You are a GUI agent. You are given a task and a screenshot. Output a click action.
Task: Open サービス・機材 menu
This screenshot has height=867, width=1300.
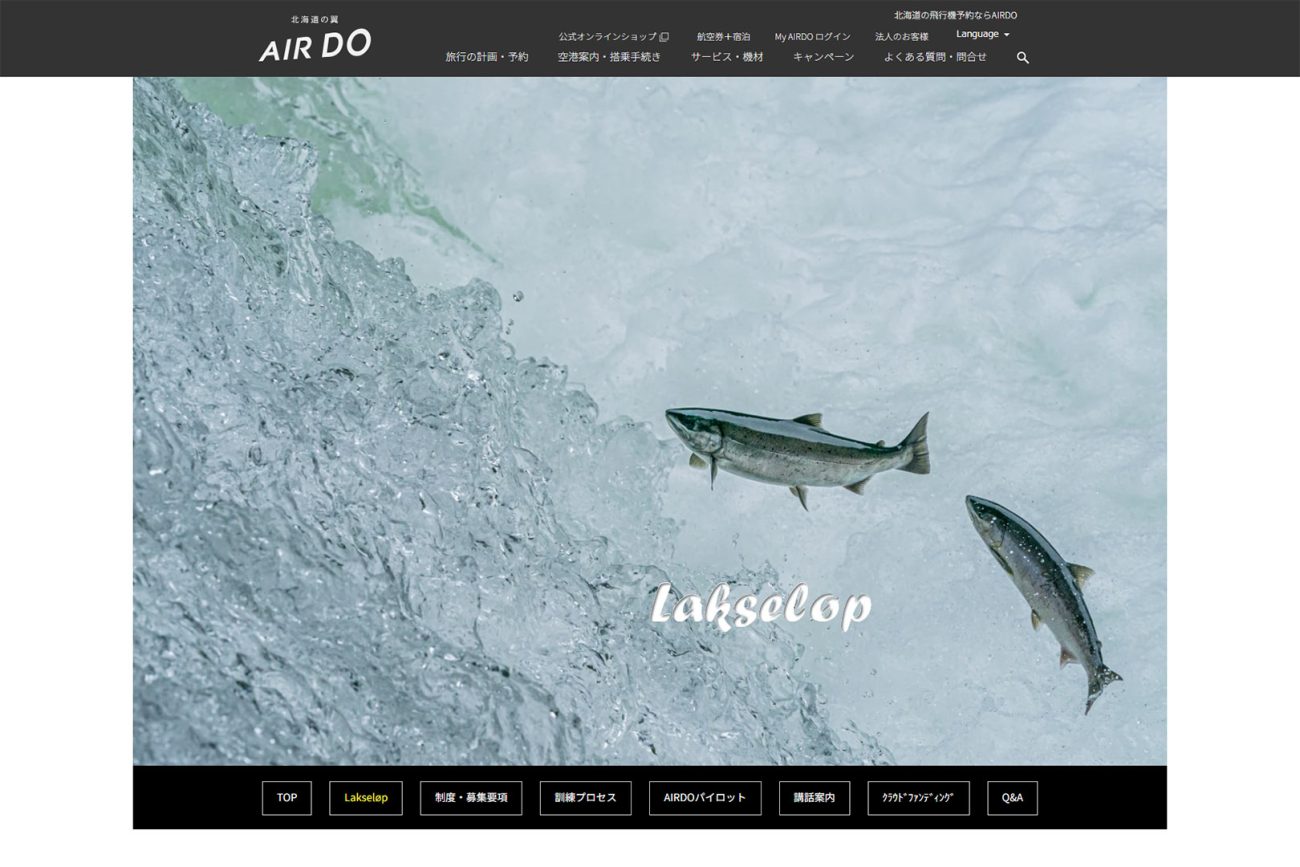pos(727,58)
